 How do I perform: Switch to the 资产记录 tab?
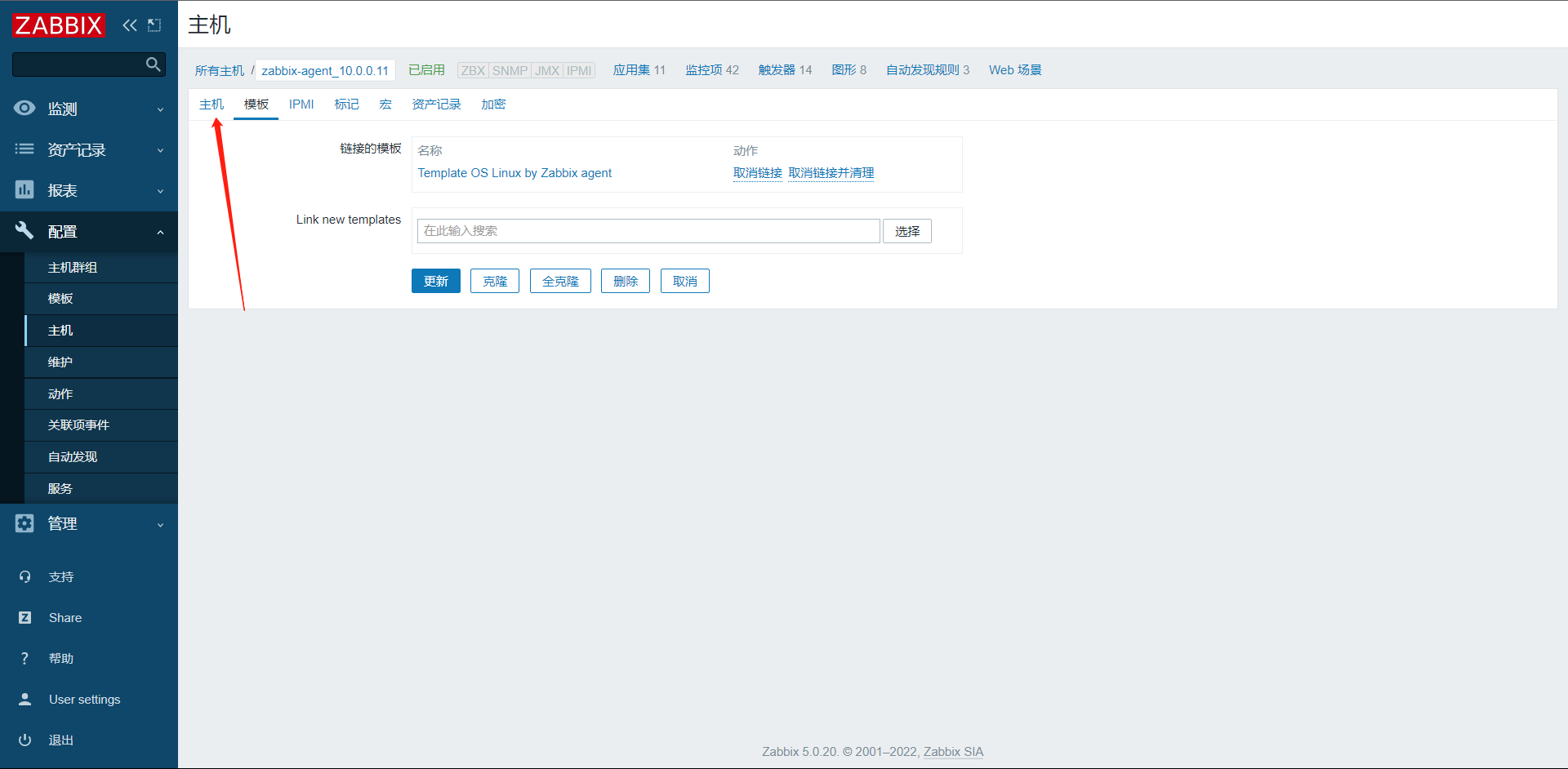click(x=436, y=104)
